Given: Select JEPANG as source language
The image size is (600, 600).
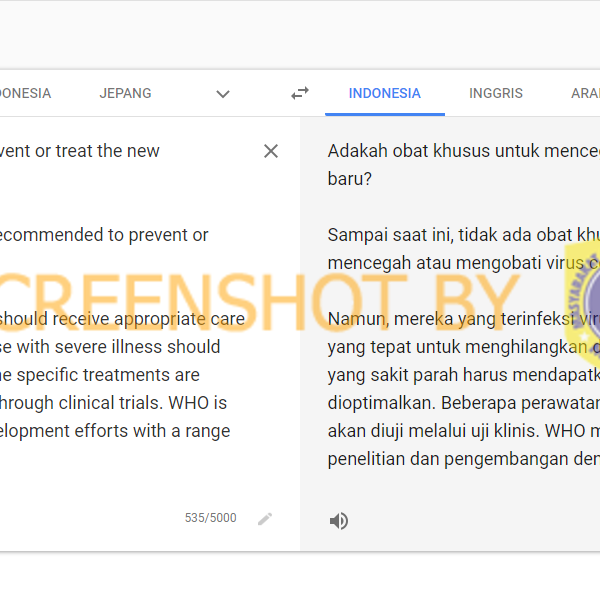Looking at the screenshot, I should pyautogui.click(x=126, y=93).
